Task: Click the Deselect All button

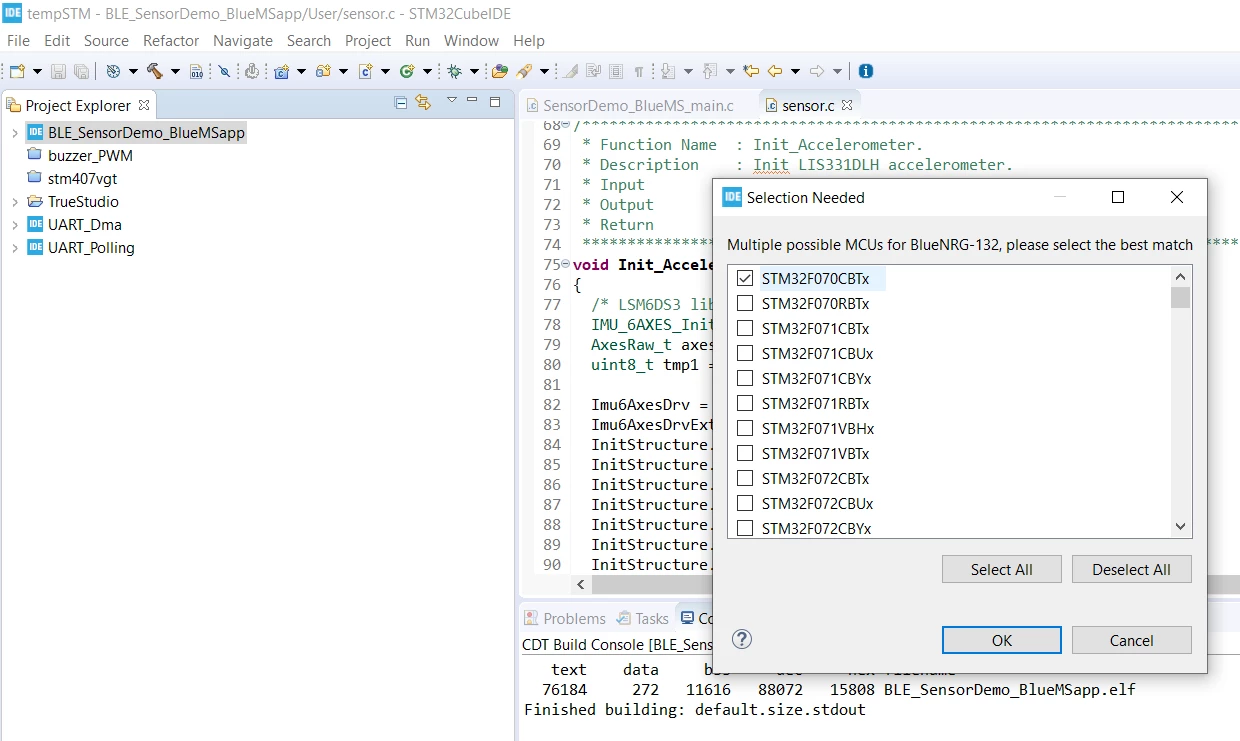Action: [x=1131, y=569]
